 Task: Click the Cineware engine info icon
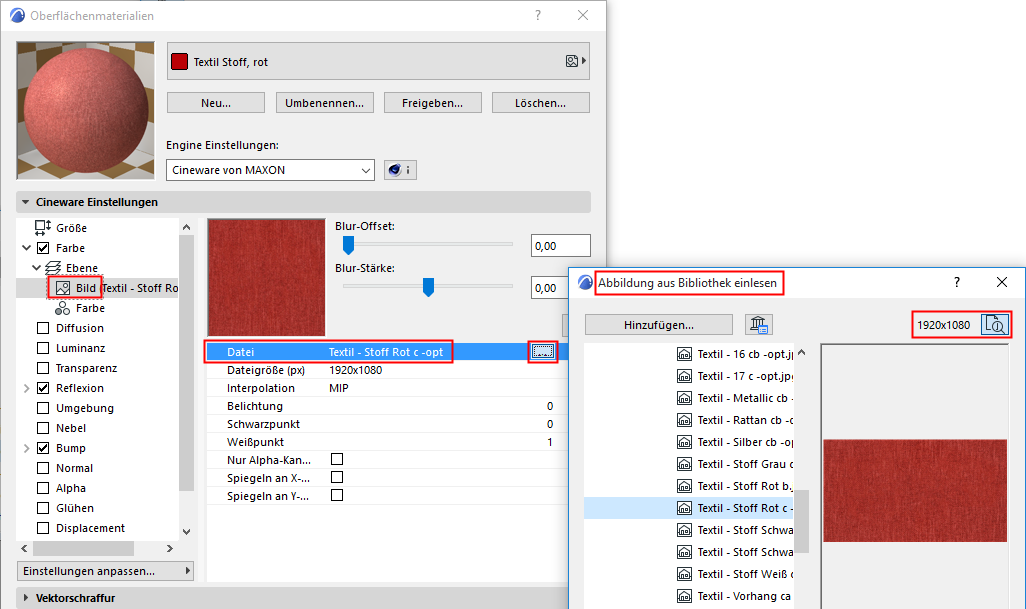[x=400, y=170]
